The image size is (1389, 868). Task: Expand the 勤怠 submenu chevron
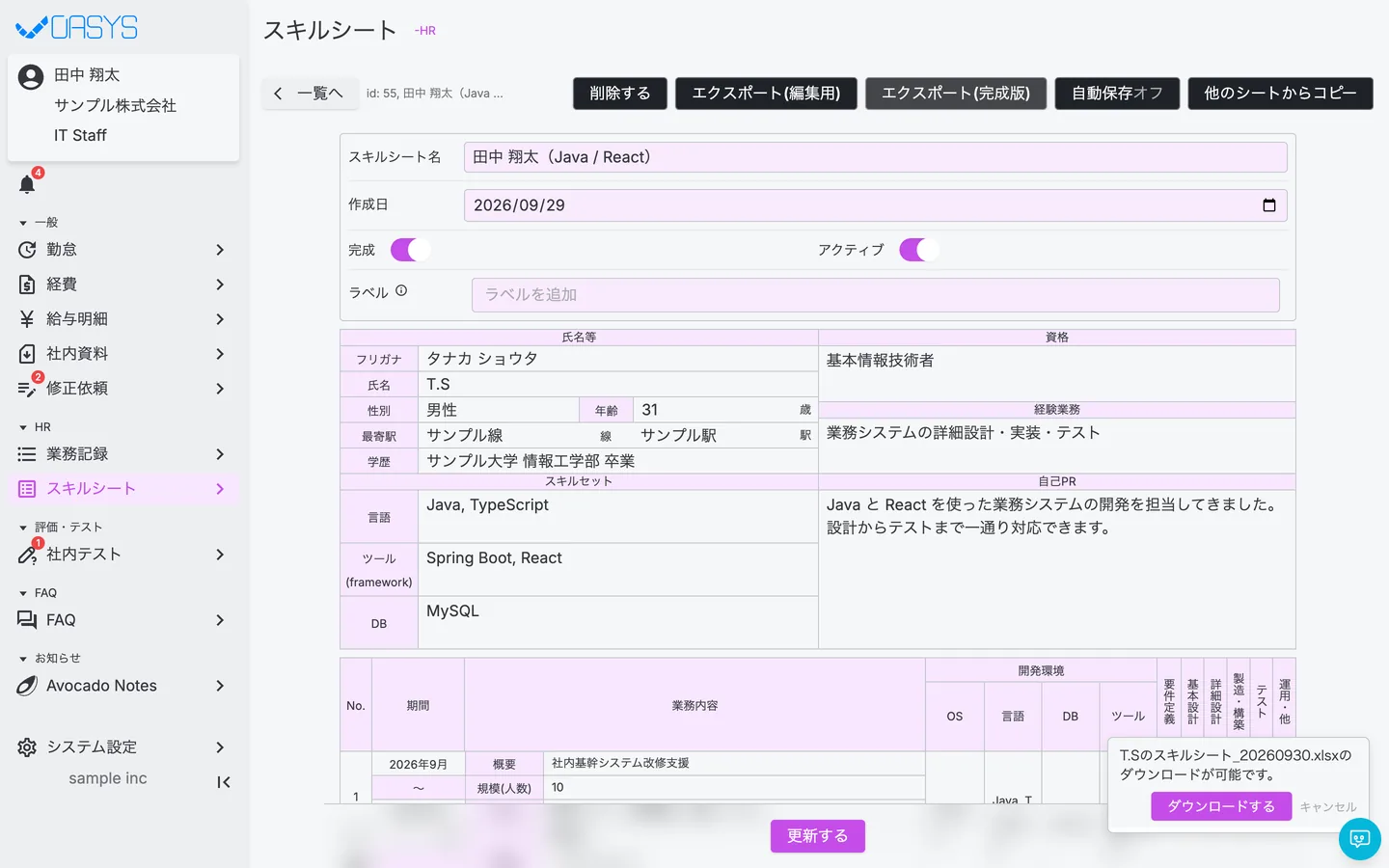tap(220, 250)
